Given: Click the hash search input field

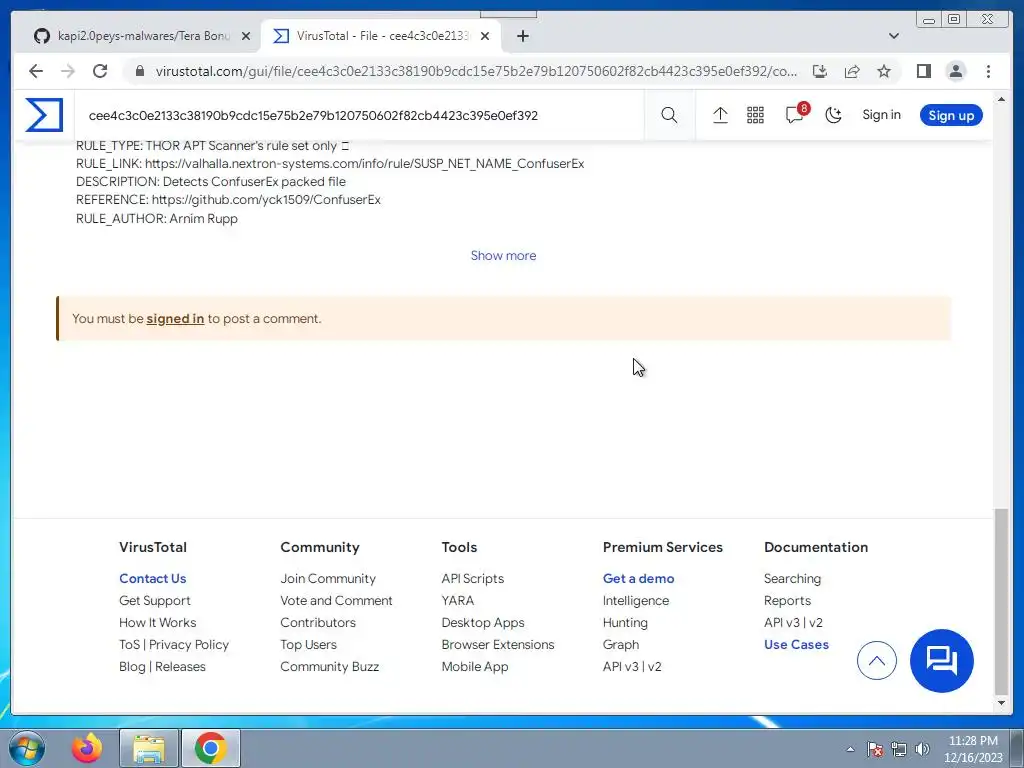Looking at the screenshot, I should tap(359, 116).
